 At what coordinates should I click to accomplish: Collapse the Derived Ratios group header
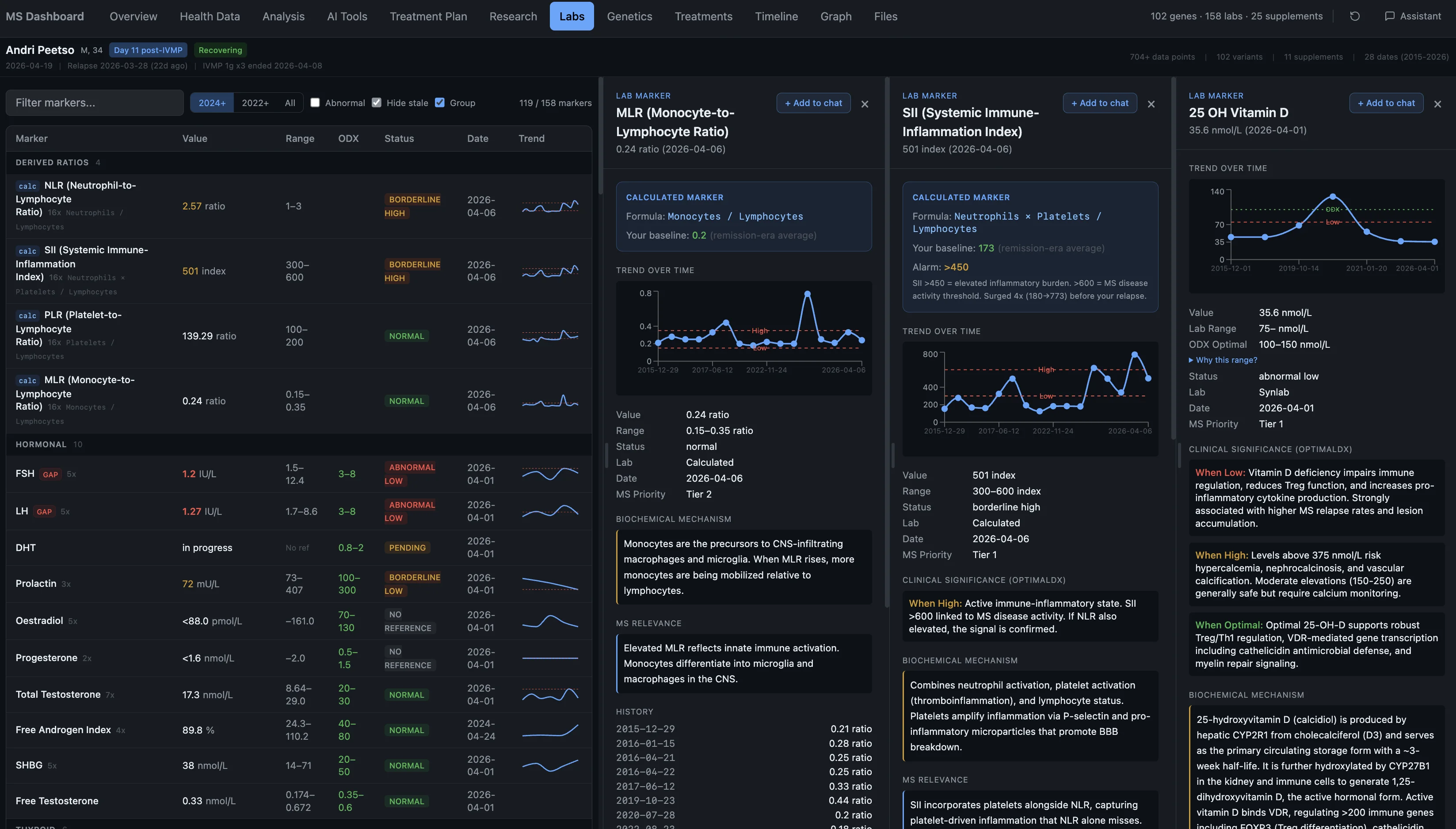click(x=52, y=162)
